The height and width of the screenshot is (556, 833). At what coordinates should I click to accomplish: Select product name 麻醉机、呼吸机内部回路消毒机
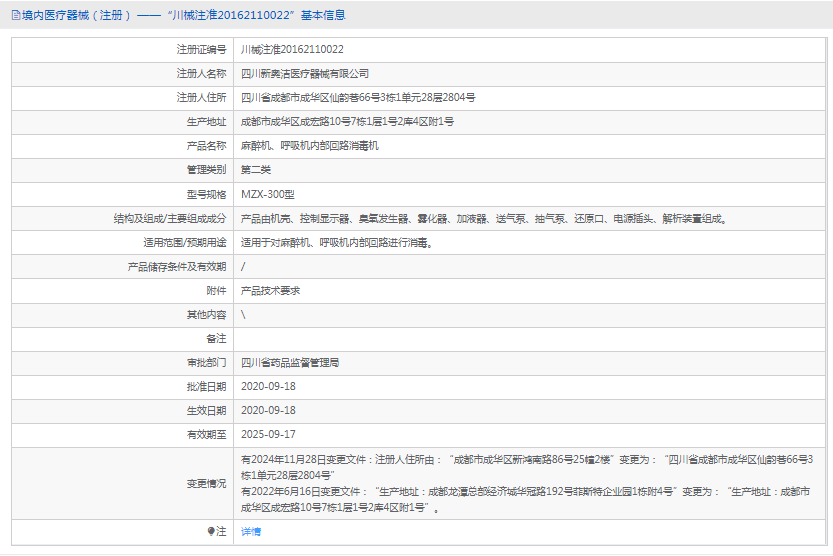[x=310, y=146]
